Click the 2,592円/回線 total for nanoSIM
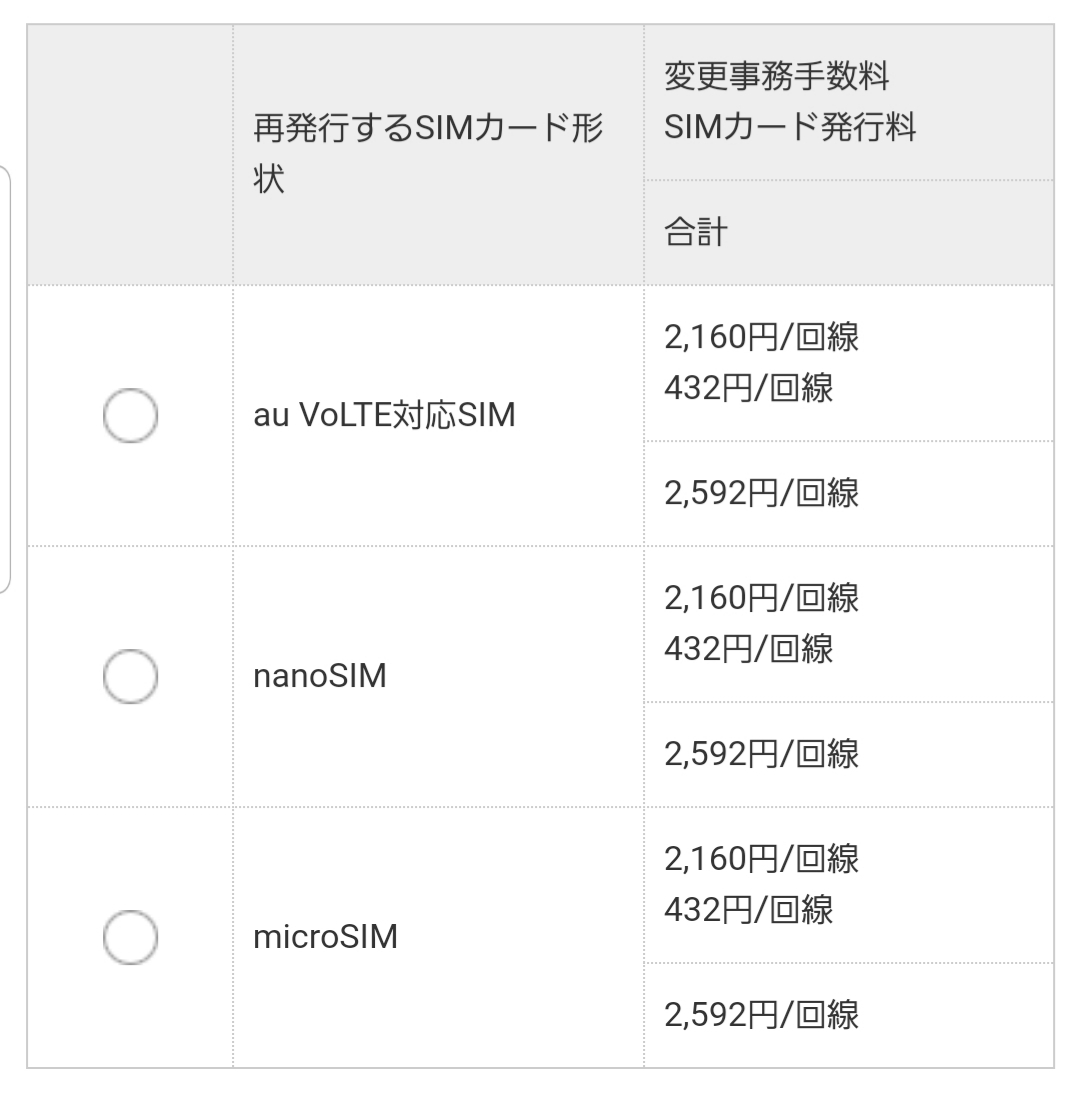 tap(761, 755)
